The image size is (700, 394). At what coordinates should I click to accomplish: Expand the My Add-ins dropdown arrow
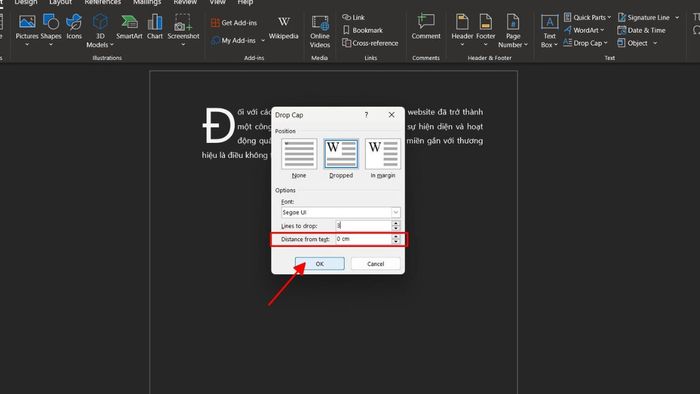tap(263, 41)
